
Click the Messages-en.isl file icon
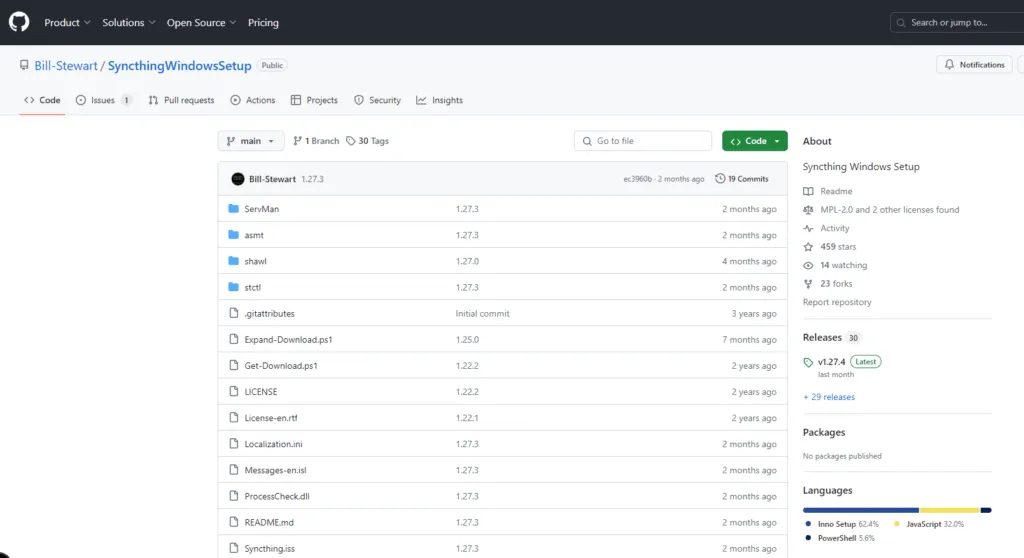(x=234, y=470)
